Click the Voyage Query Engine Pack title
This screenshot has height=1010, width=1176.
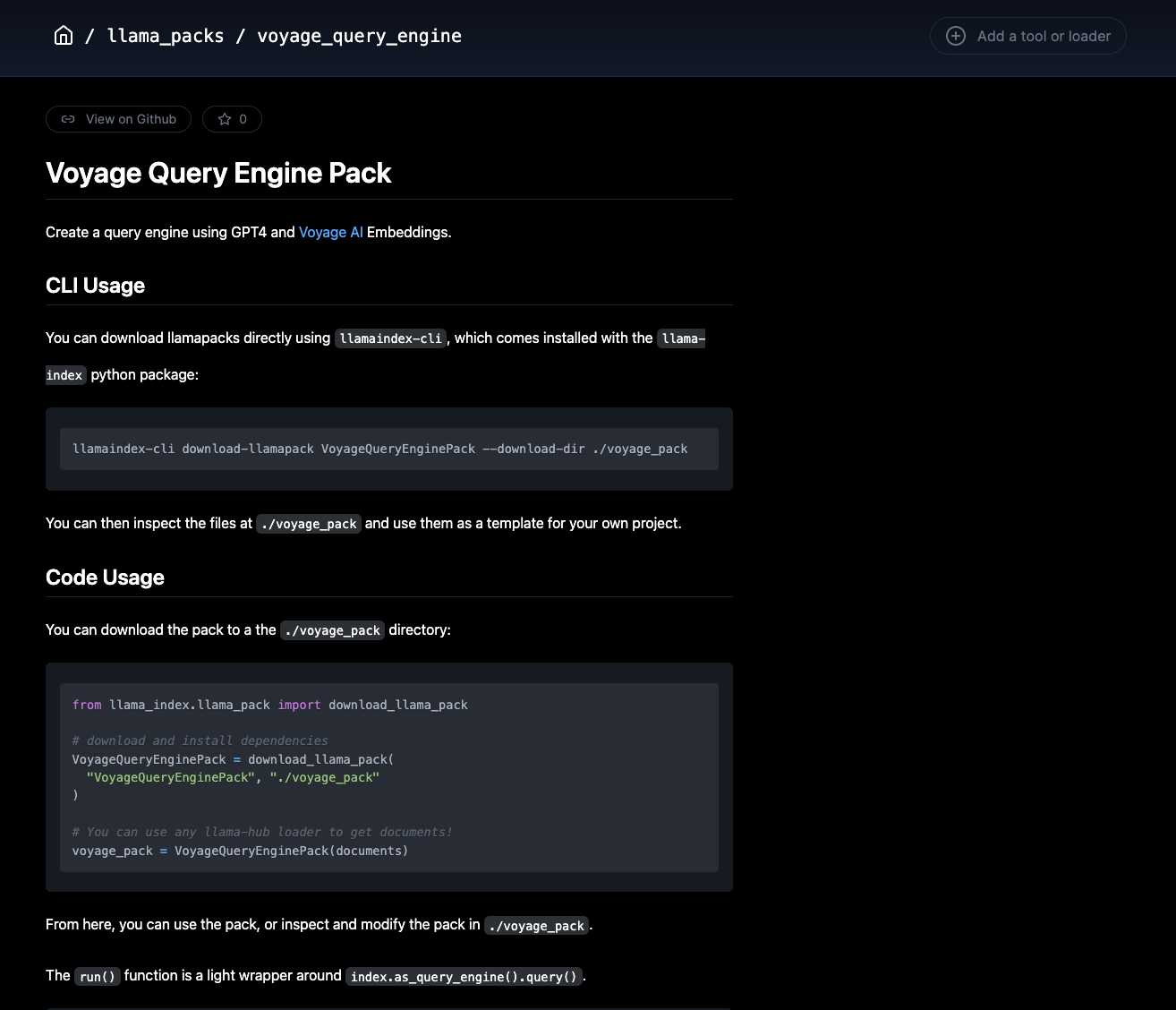coord(218,173)
